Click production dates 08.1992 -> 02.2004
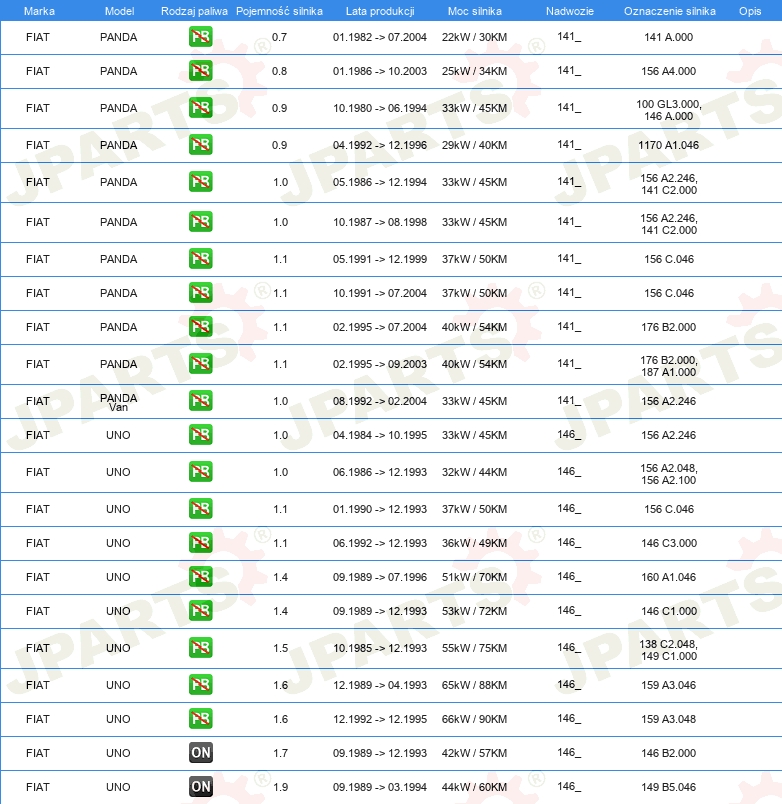 point(380,401)
